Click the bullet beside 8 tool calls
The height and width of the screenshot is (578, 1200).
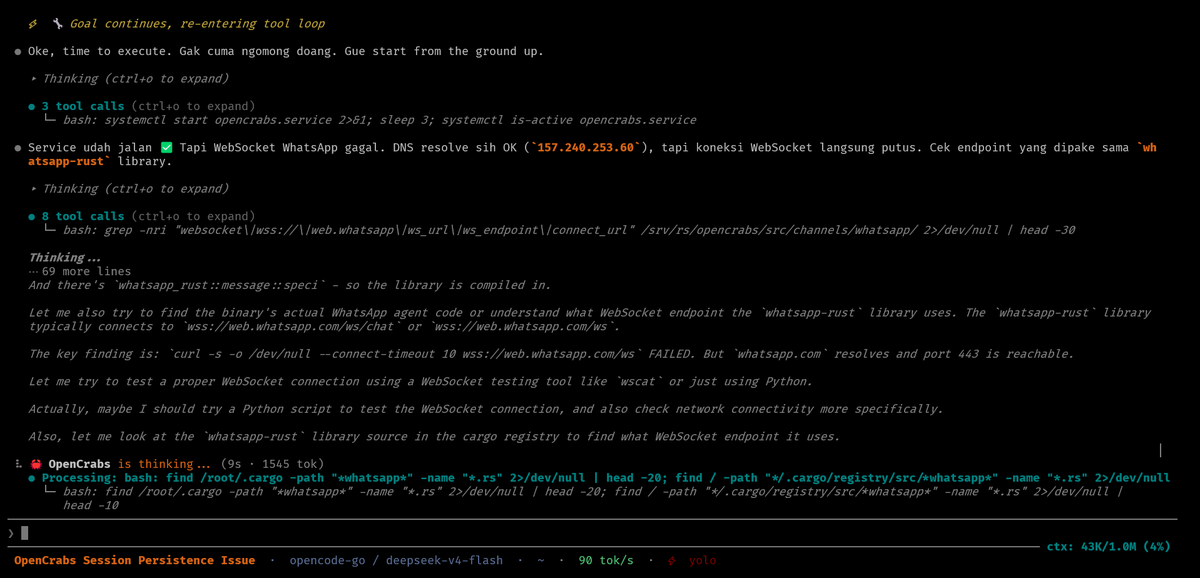click(x=32, y=216)
